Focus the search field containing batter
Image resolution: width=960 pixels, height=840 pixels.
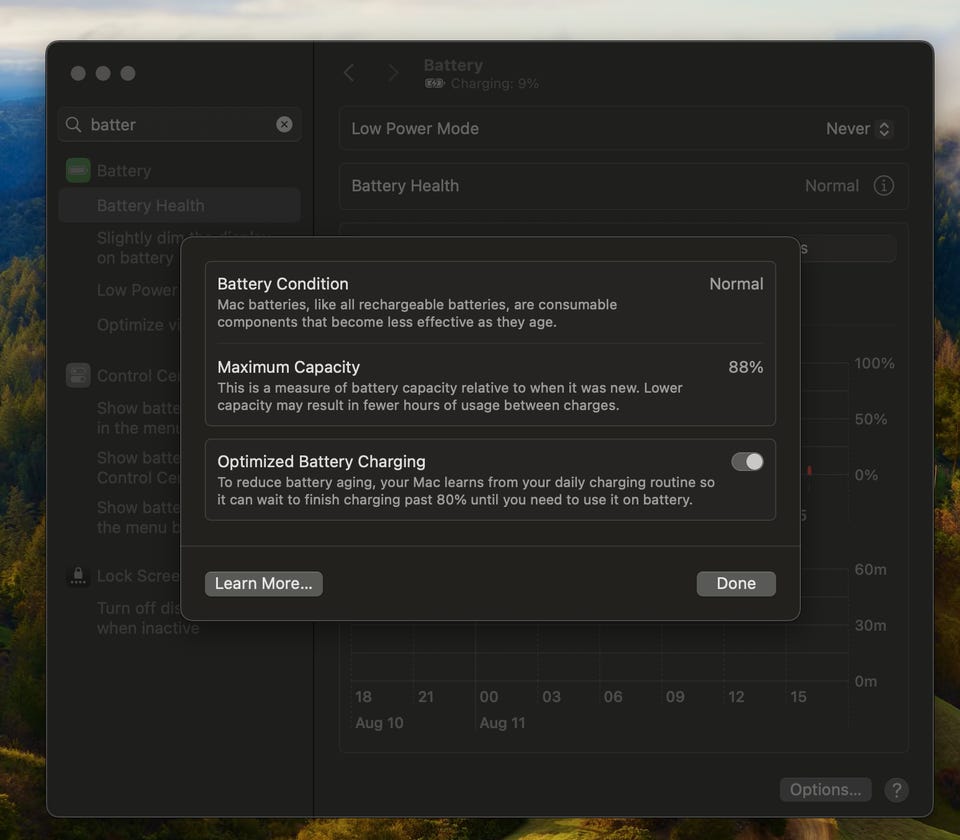180,124
